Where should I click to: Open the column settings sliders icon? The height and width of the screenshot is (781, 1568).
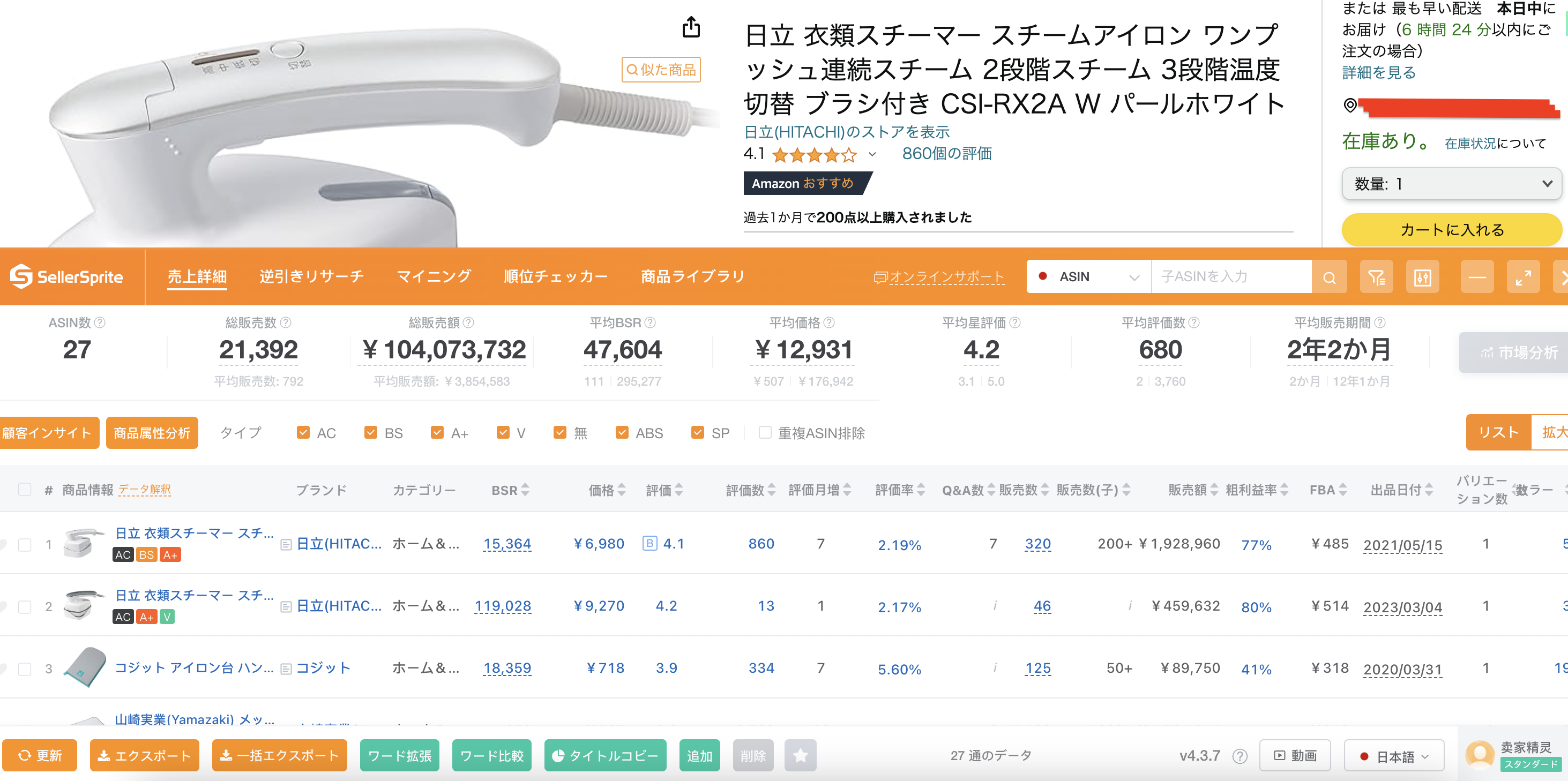point(1423,277)
